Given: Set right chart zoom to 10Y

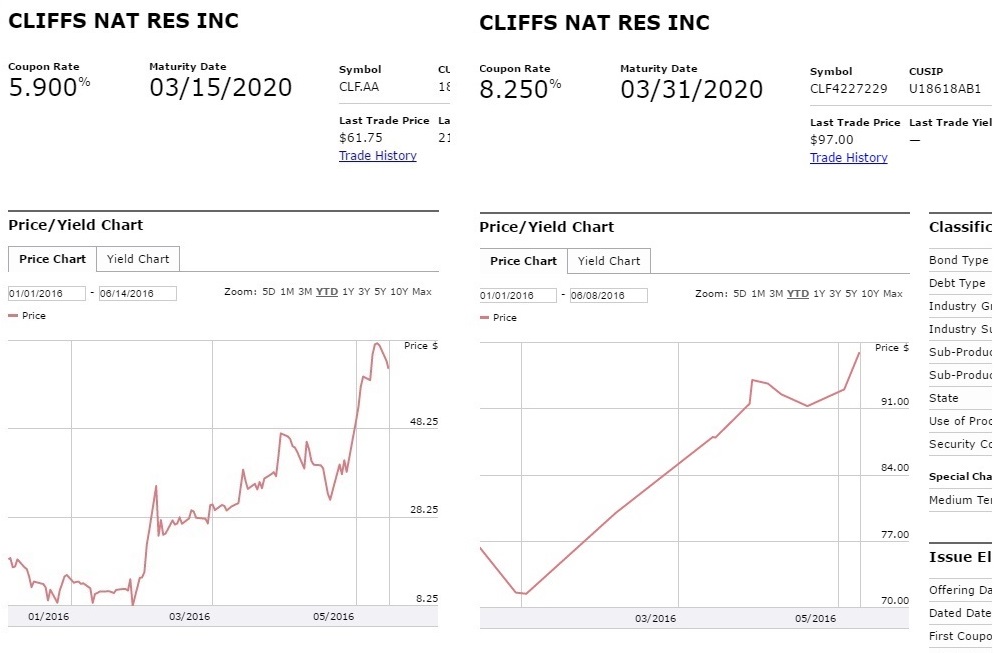Looking at the screenshot, I should (870, 293).
